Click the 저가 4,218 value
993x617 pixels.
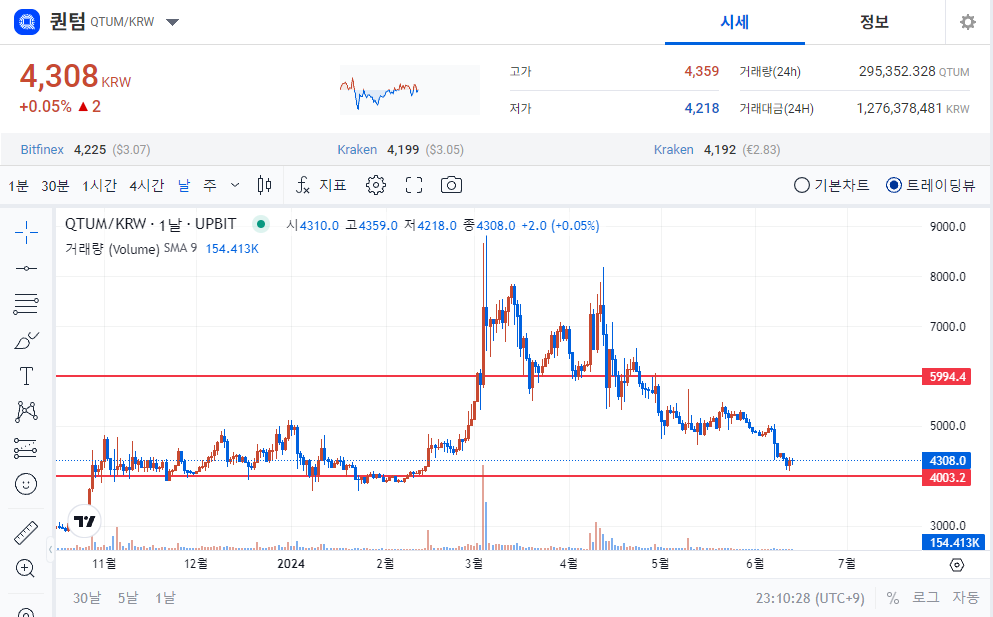coord(702,108)
